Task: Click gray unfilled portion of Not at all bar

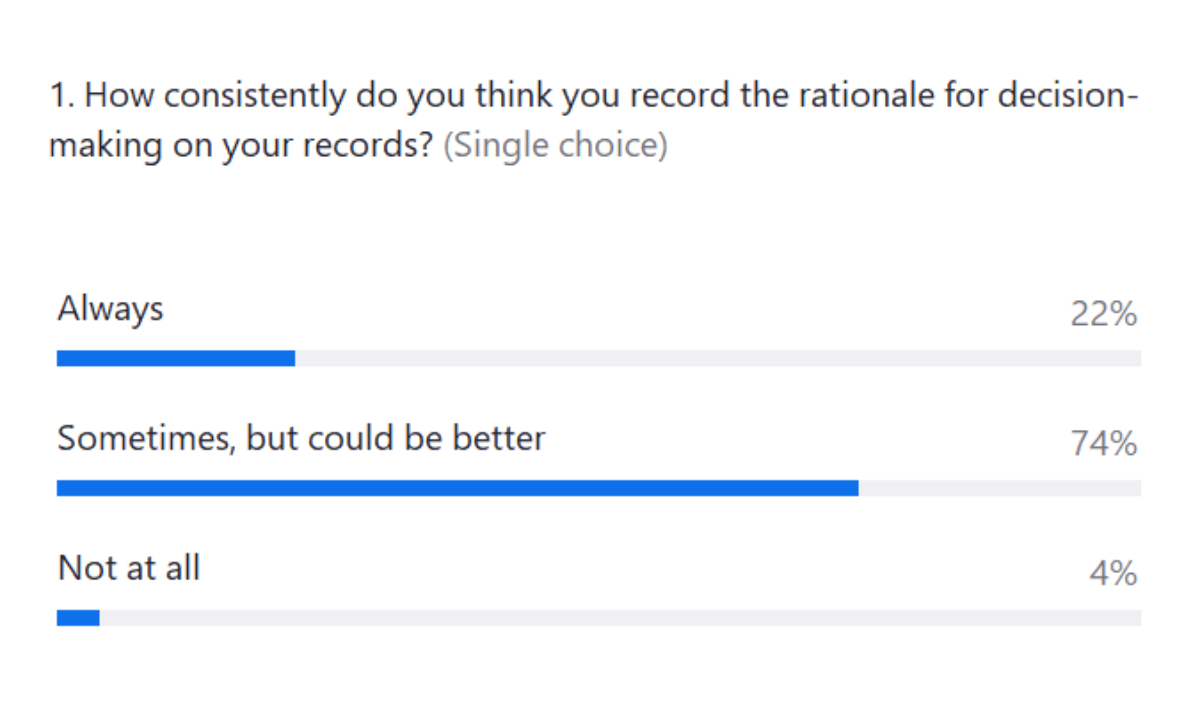Action: pos(620,618)
